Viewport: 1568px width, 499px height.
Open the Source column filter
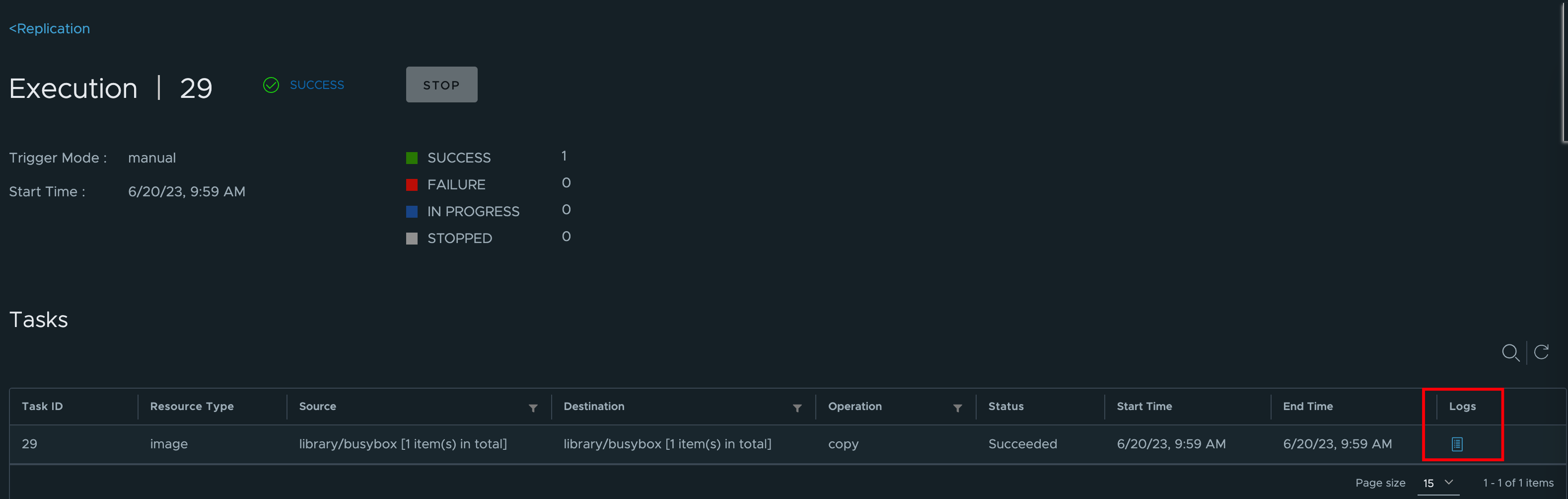coord(533,408)
